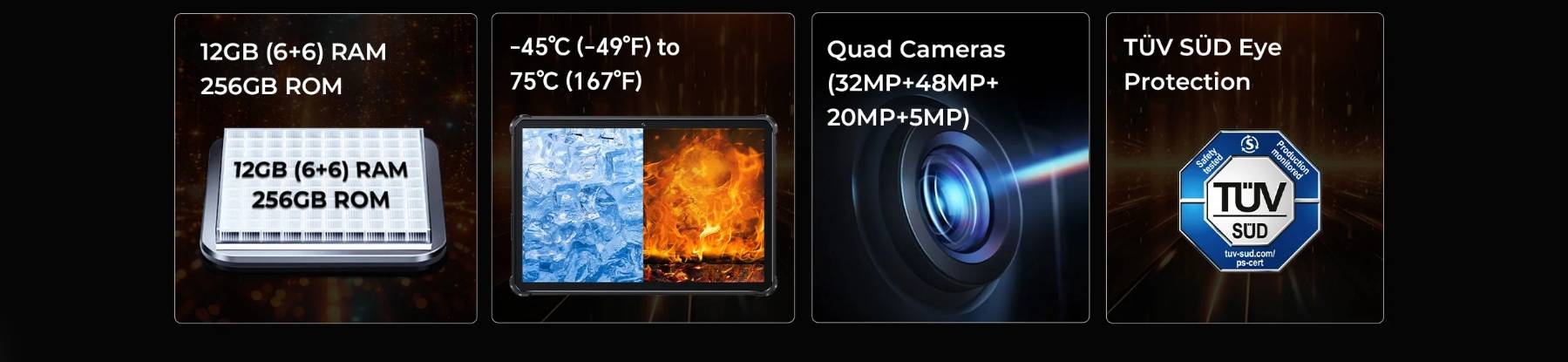Click the 32MP+48MP+ camera spec line
1568x362 pixels.
(913, 83)
